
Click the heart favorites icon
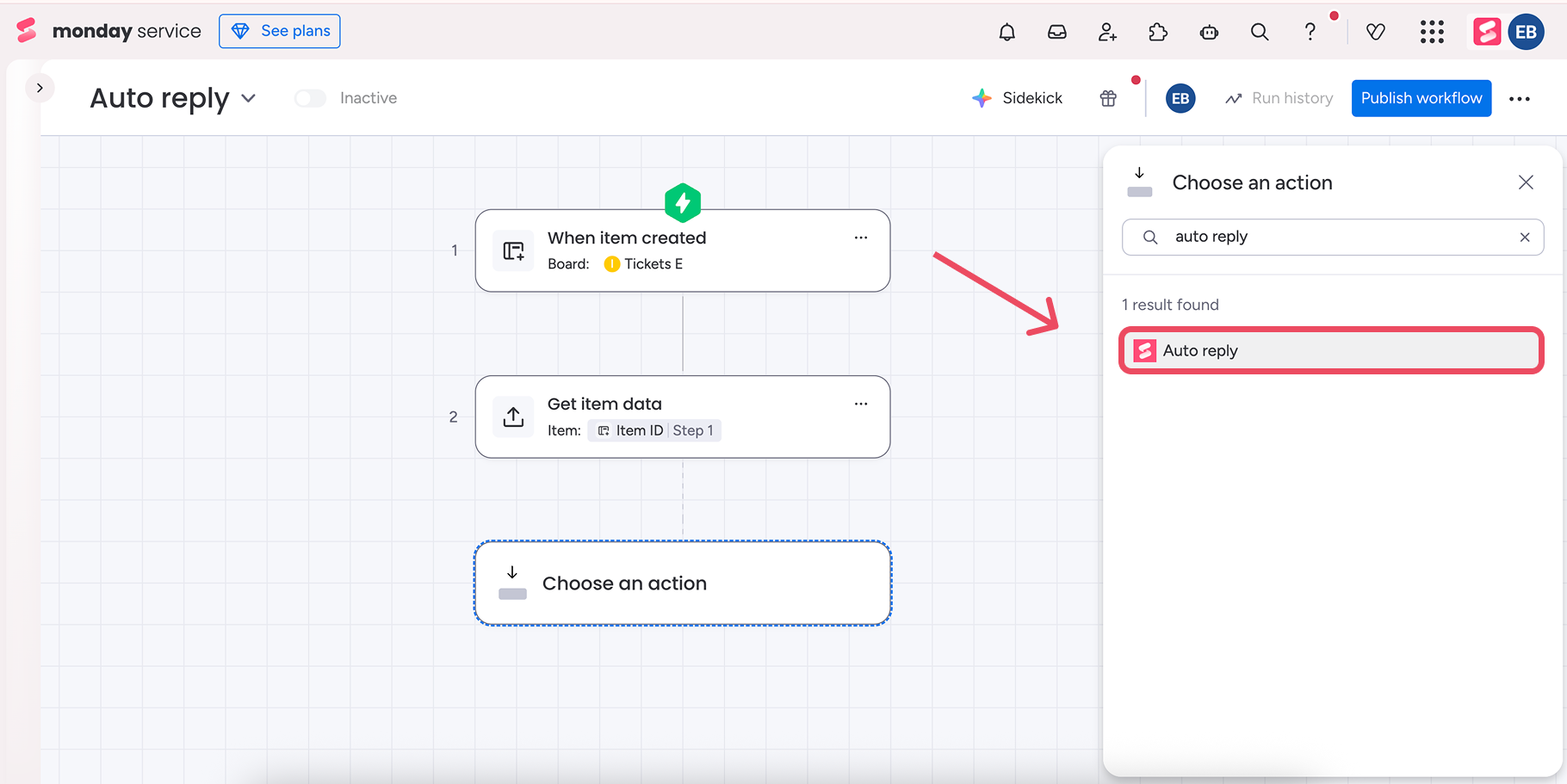pos(1376,32)
